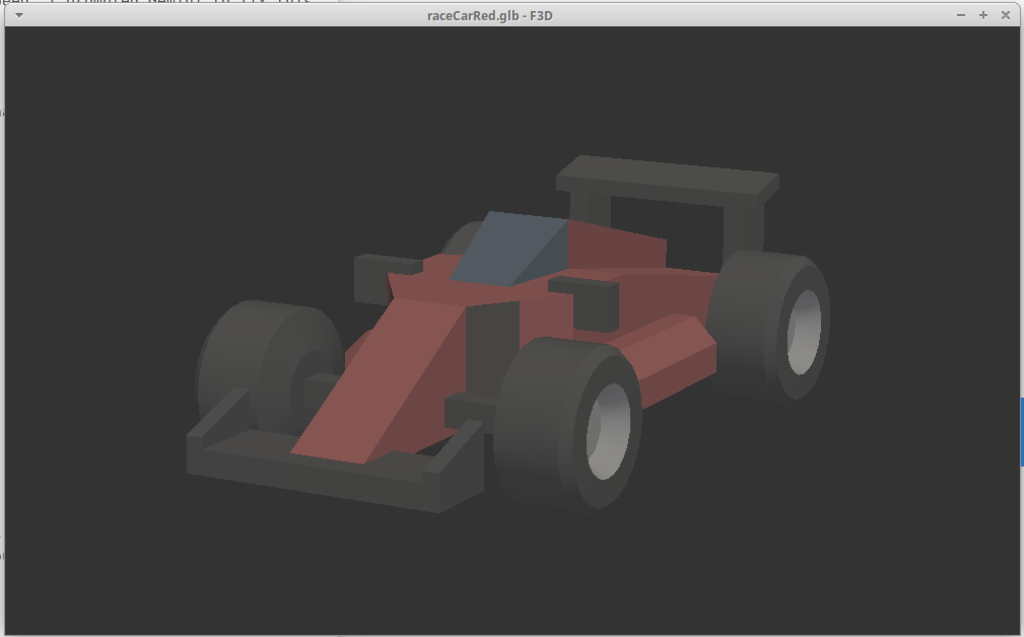Close the raceCarRed.glb F3D window
This screenshot has height=637, width=1024.
click(1005, 15)
